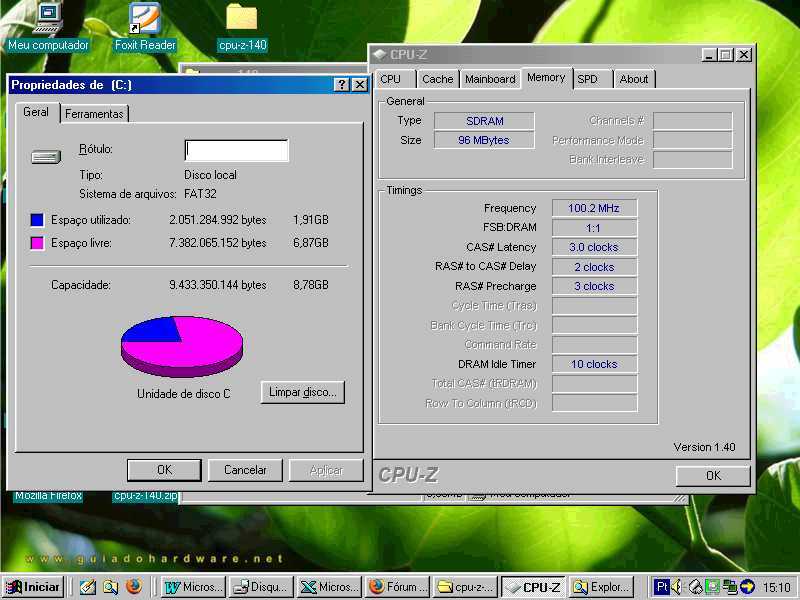
Task: Click the greyed Aplicar button
Action: point(326,470)
